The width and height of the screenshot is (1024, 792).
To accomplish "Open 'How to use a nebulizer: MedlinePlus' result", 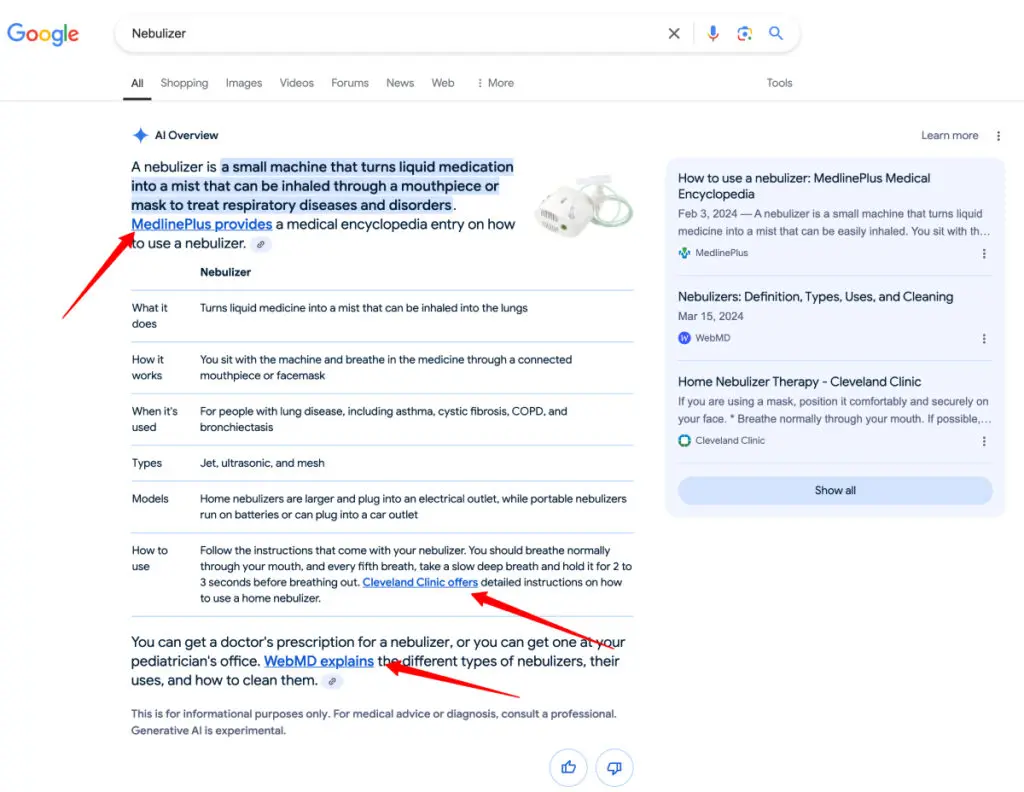I will click(804, 186).
